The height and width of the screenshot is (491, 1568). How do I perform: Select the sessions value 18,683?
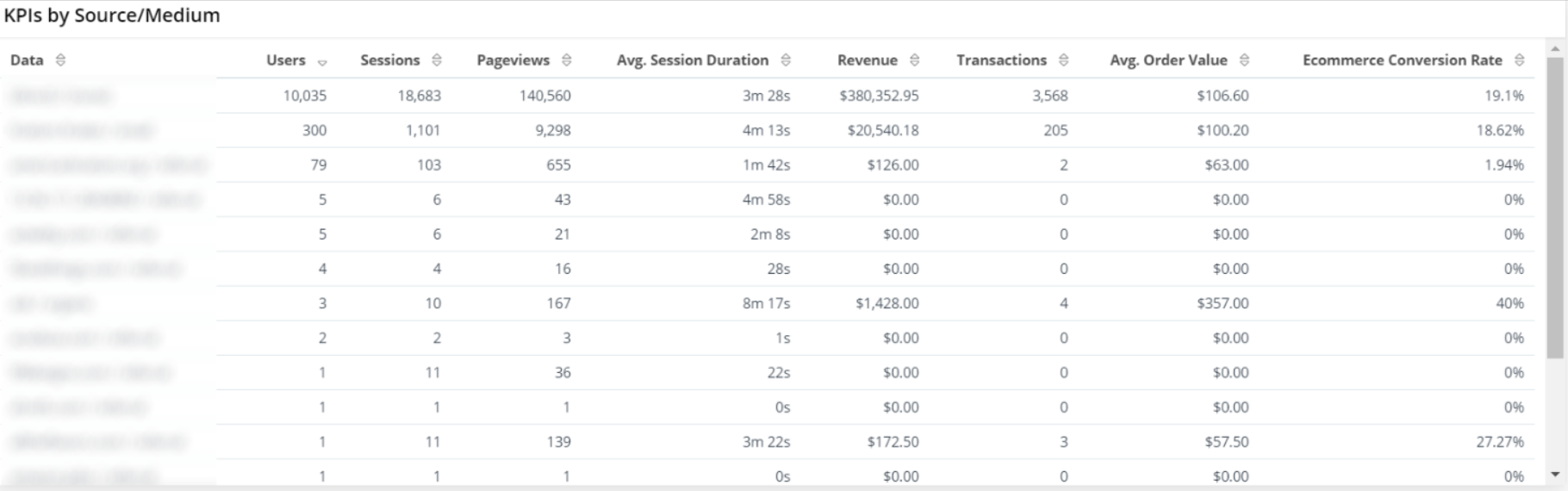coord(420,96)
